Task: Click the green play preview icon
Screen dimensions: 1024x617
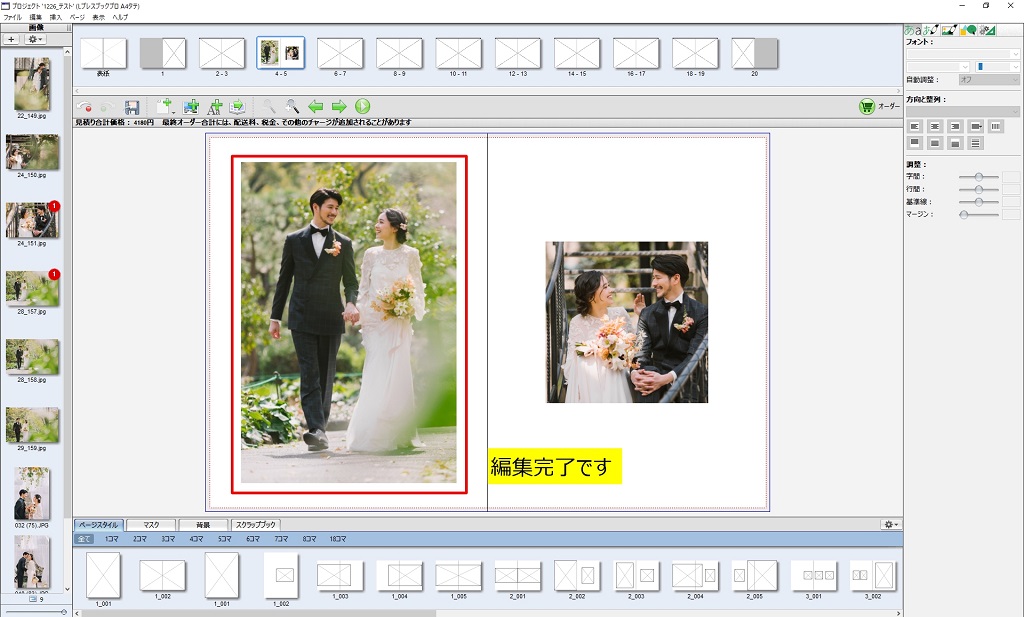Action: click(362, 106)
